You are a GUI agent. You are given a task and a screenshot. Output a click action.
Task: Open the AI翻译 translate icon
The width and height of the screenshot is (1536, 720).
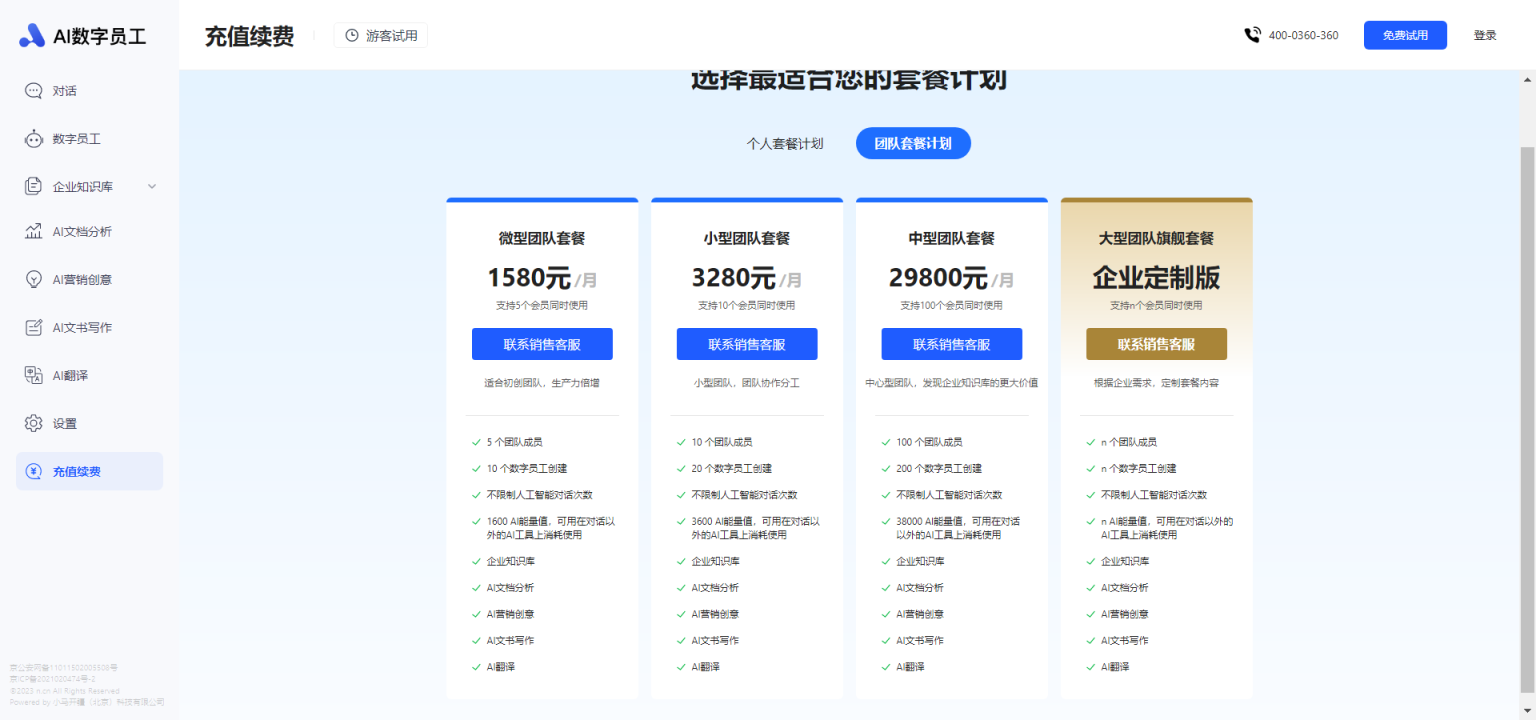click(x=33, y=375)
